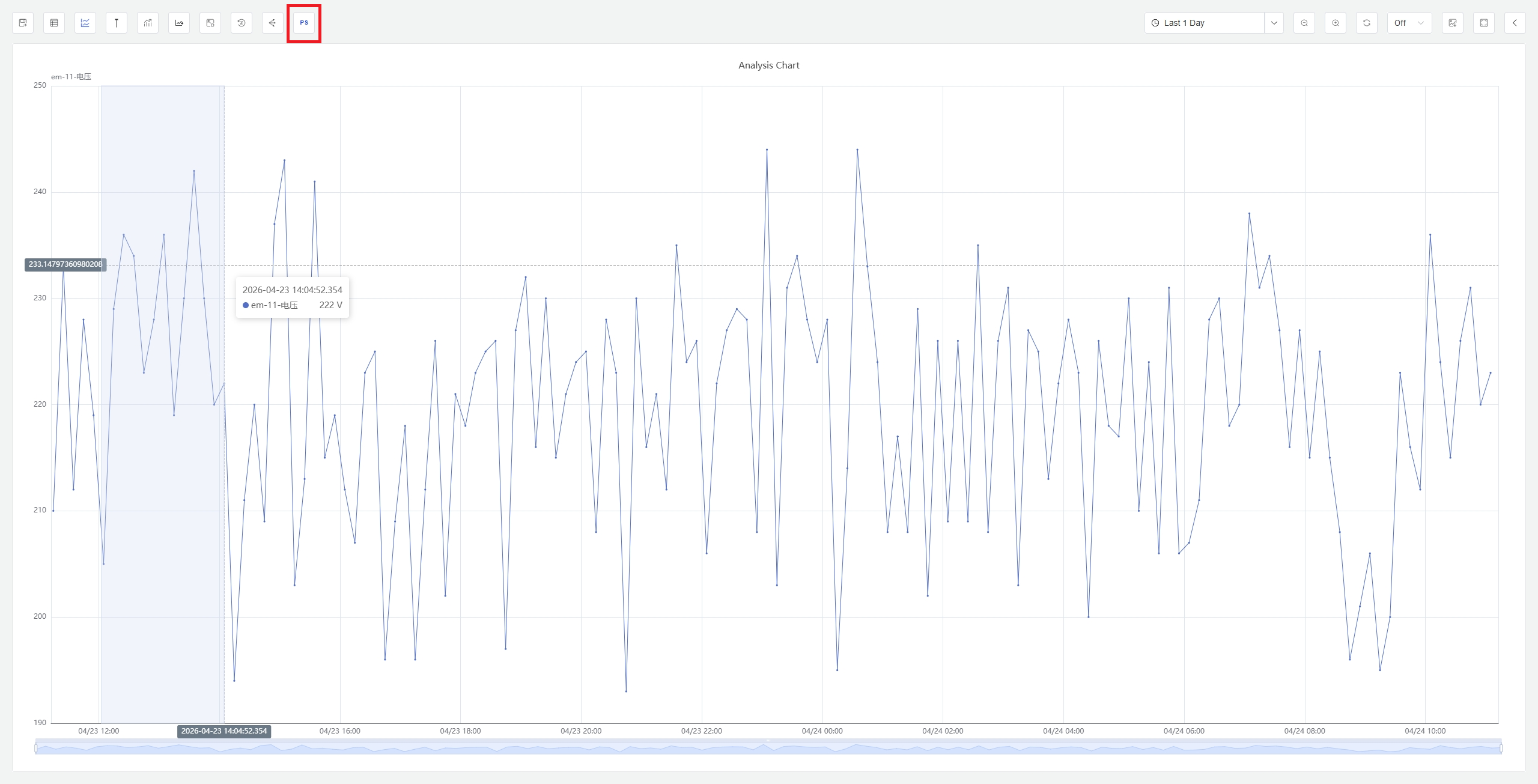Click the zoom in magnifier icon

(1335, 22)
